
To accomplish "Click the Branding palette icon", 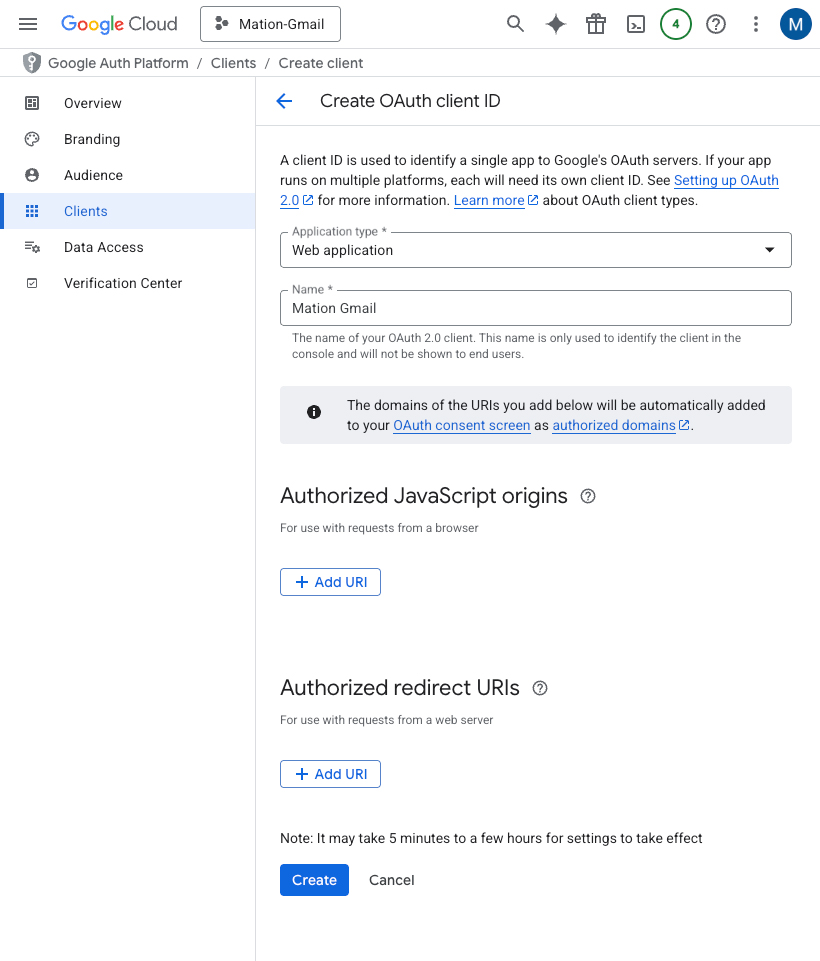I will [32, 139].
